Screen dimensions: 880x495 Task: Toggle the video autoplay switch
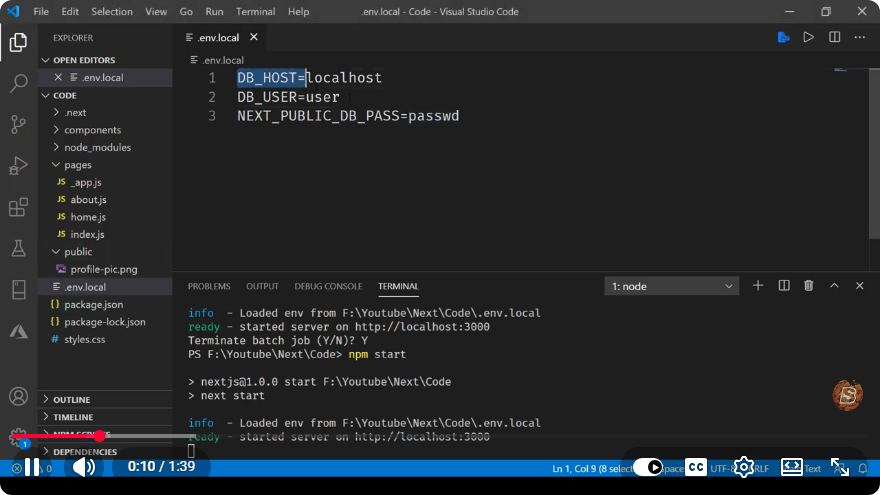(x=648, y=467)
